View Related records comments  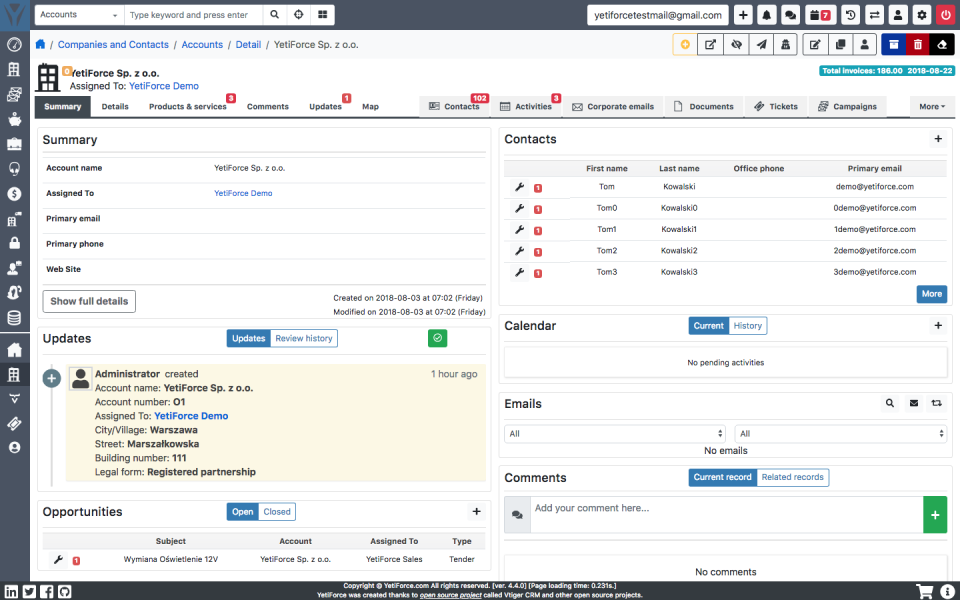tap(793, 477)
